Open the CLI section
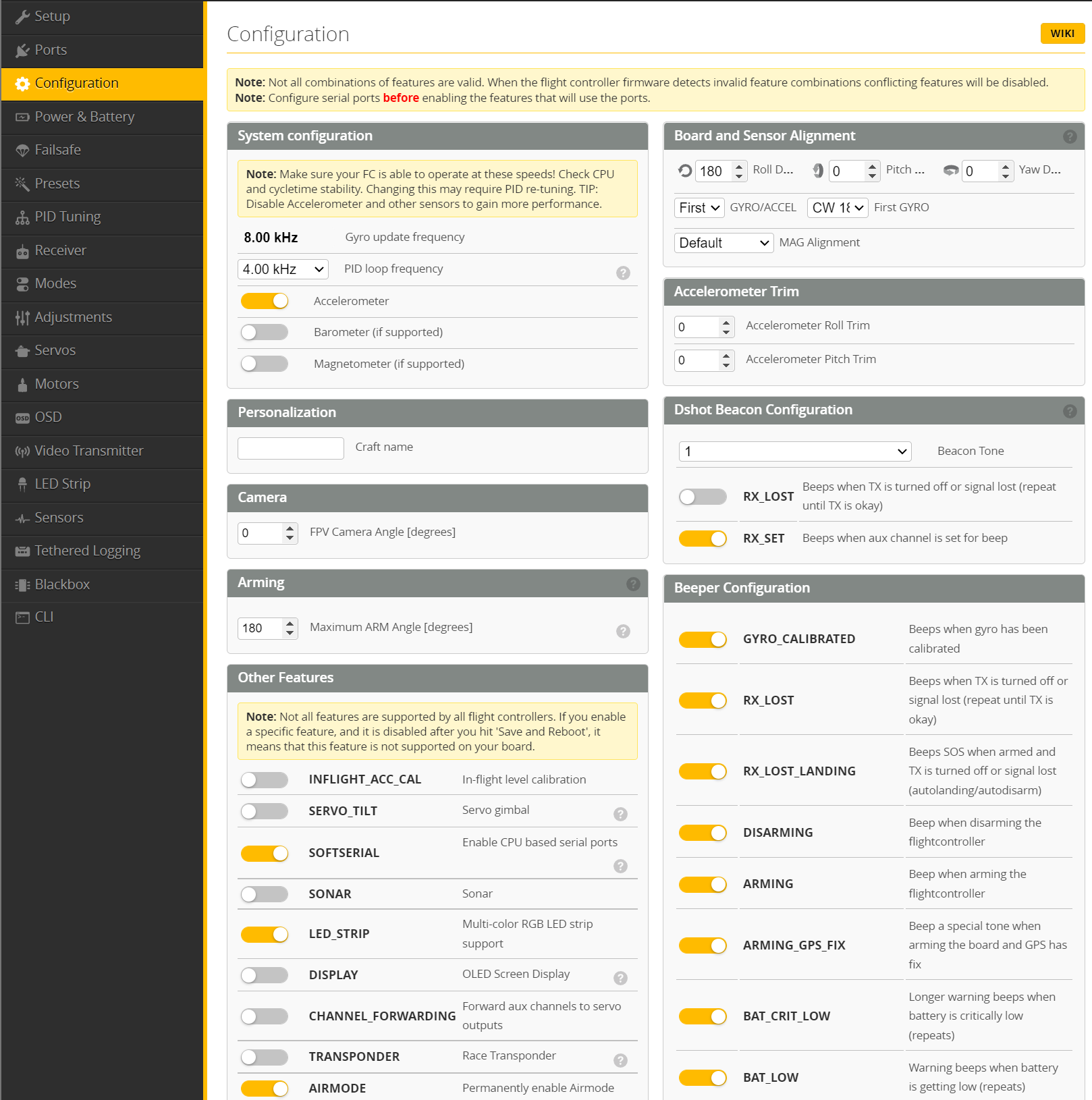Image resolution: width=1092 pixels, height=1100 pixels. [44, 617]
